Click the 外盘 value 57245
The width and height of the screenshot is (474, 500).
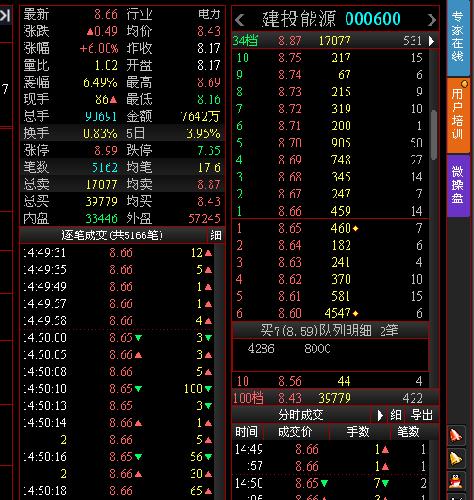click(x=204, y=219)
